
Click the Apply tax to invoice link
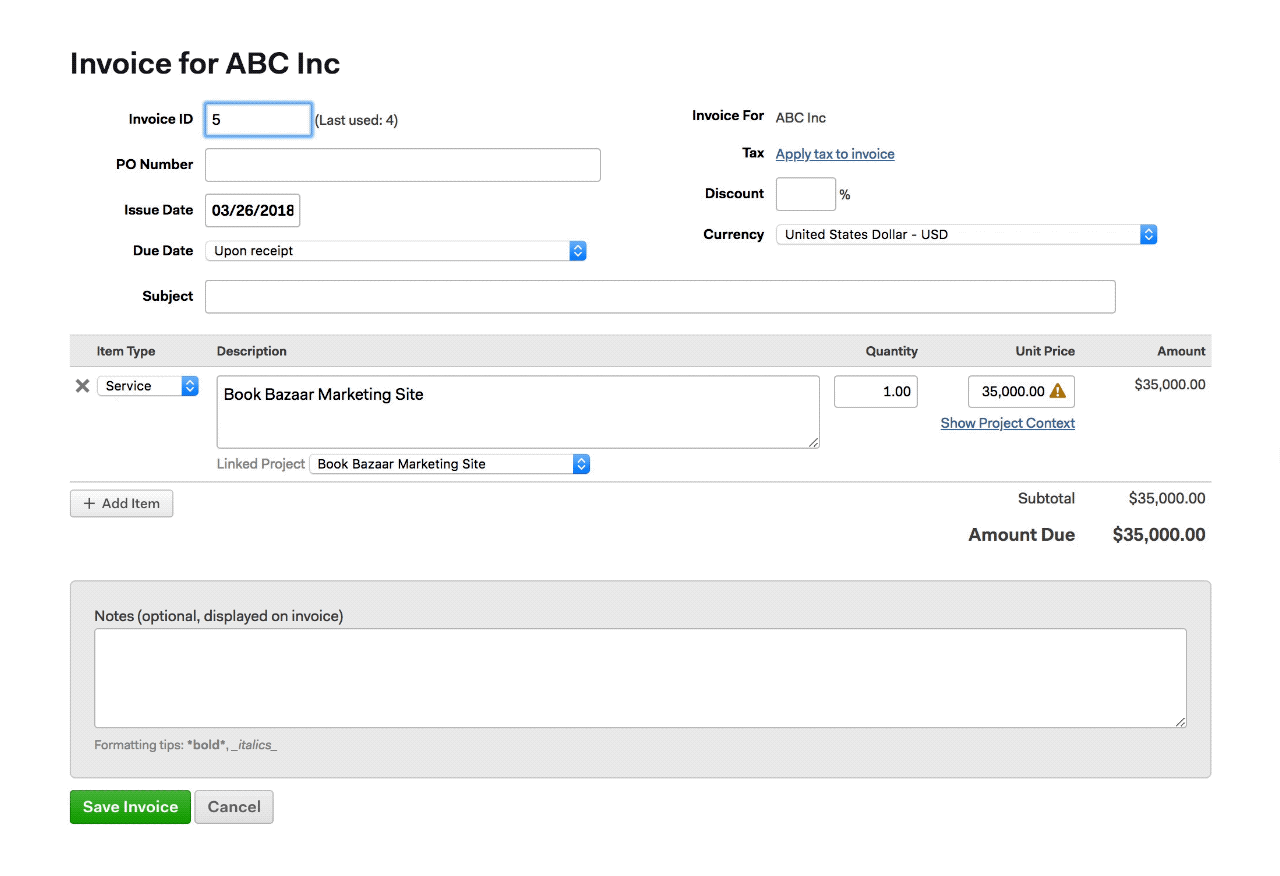click(835, 154)
